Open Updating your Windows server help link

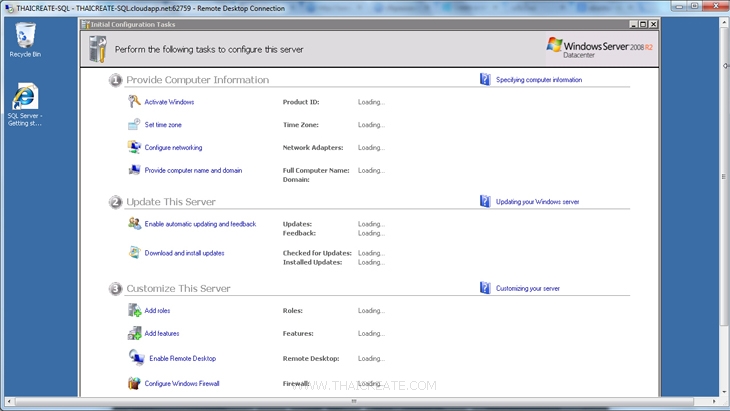537,201
